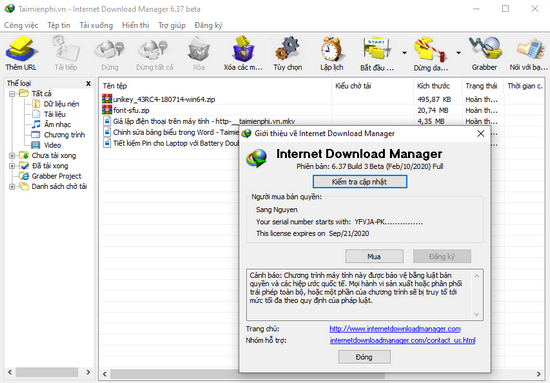Viewport: 550px width, 383px height.
Task: Click the Mua button
Action: (x=374, y=256)
